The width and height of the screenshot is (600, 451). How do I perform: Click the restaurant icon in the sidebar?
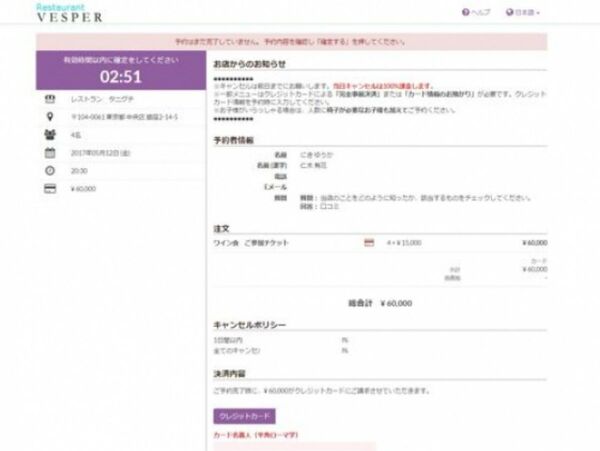click(50, 101)
